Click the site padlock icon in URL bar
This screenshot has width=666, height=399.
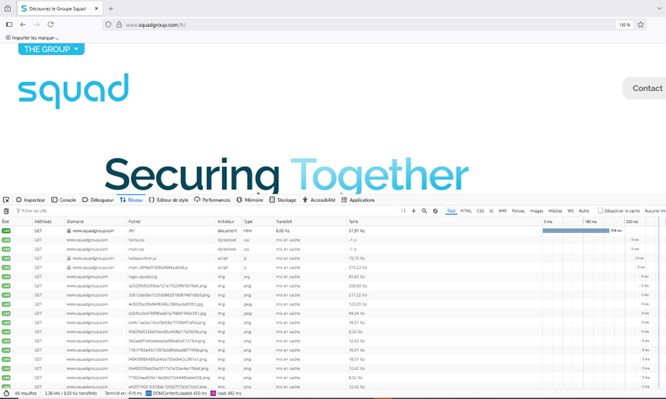119,25
